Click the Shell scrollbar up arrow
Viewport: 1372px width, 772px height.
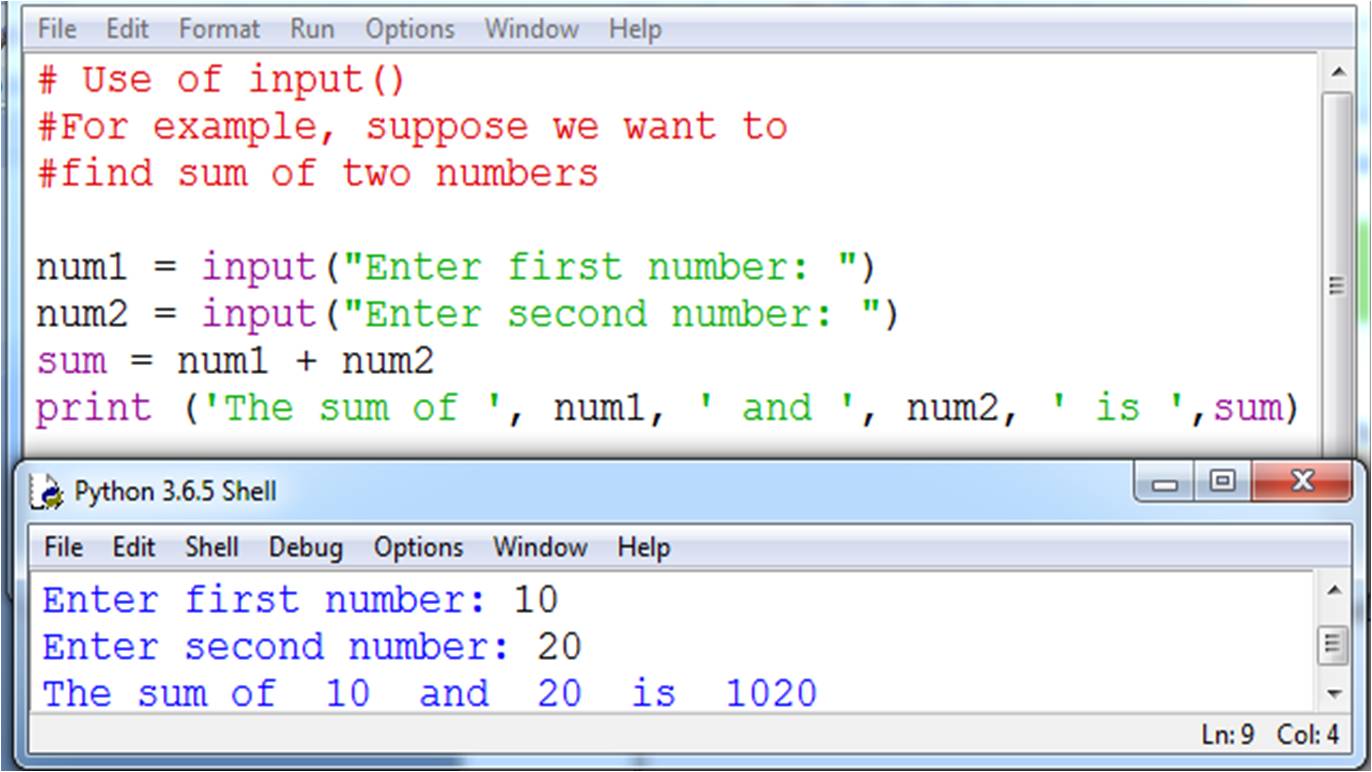(1332, 591)
